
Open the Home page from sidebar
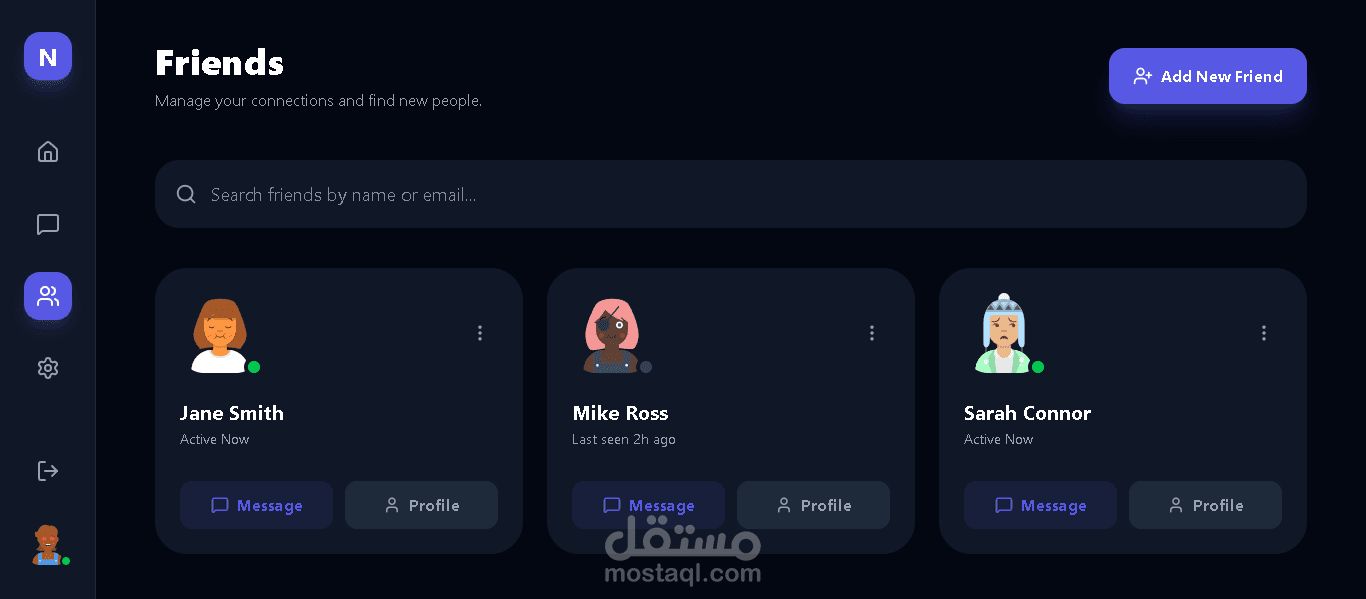pyautogui.click(x=48, y=152)
